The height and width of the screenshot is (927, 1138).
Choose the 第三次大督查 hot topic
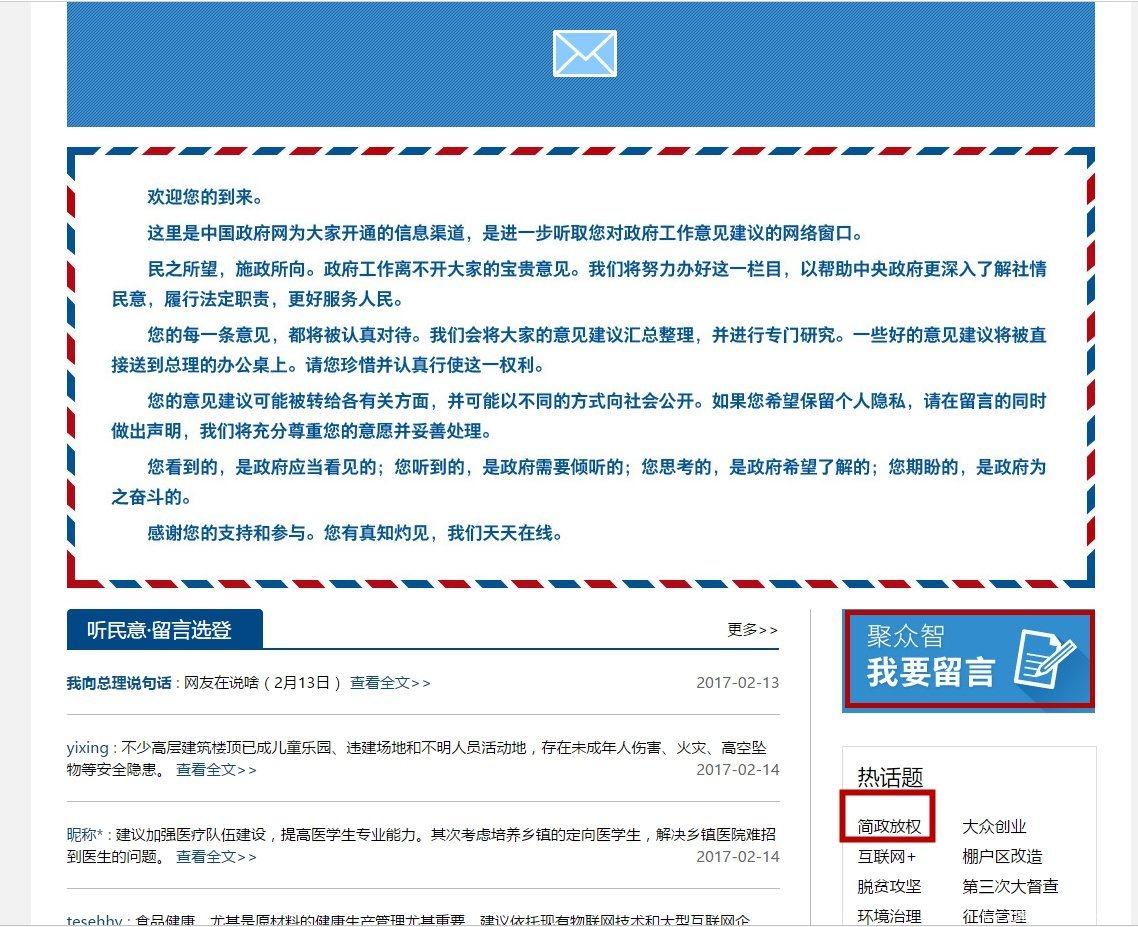coord(1010,887)
